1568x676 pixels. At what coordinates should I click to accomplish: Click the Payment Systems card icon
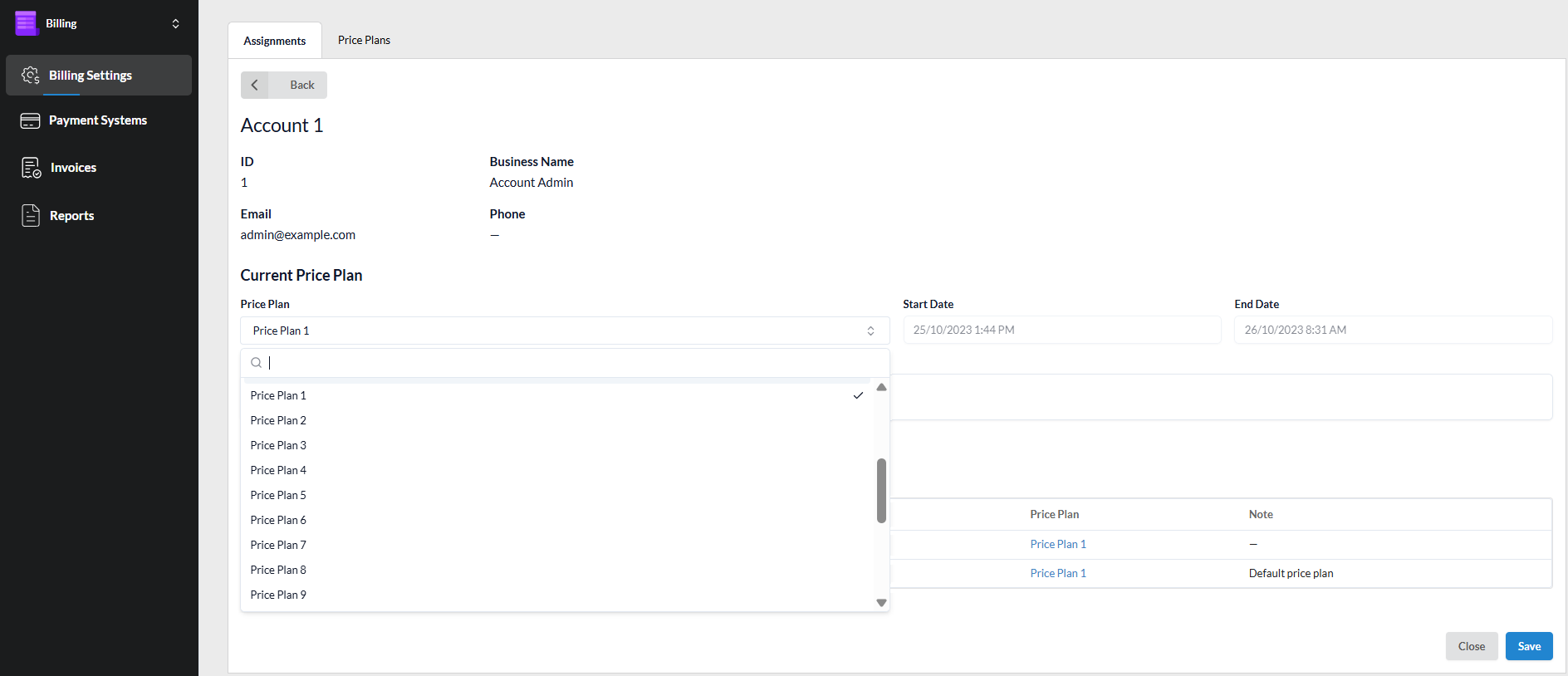tap(31, 120)
